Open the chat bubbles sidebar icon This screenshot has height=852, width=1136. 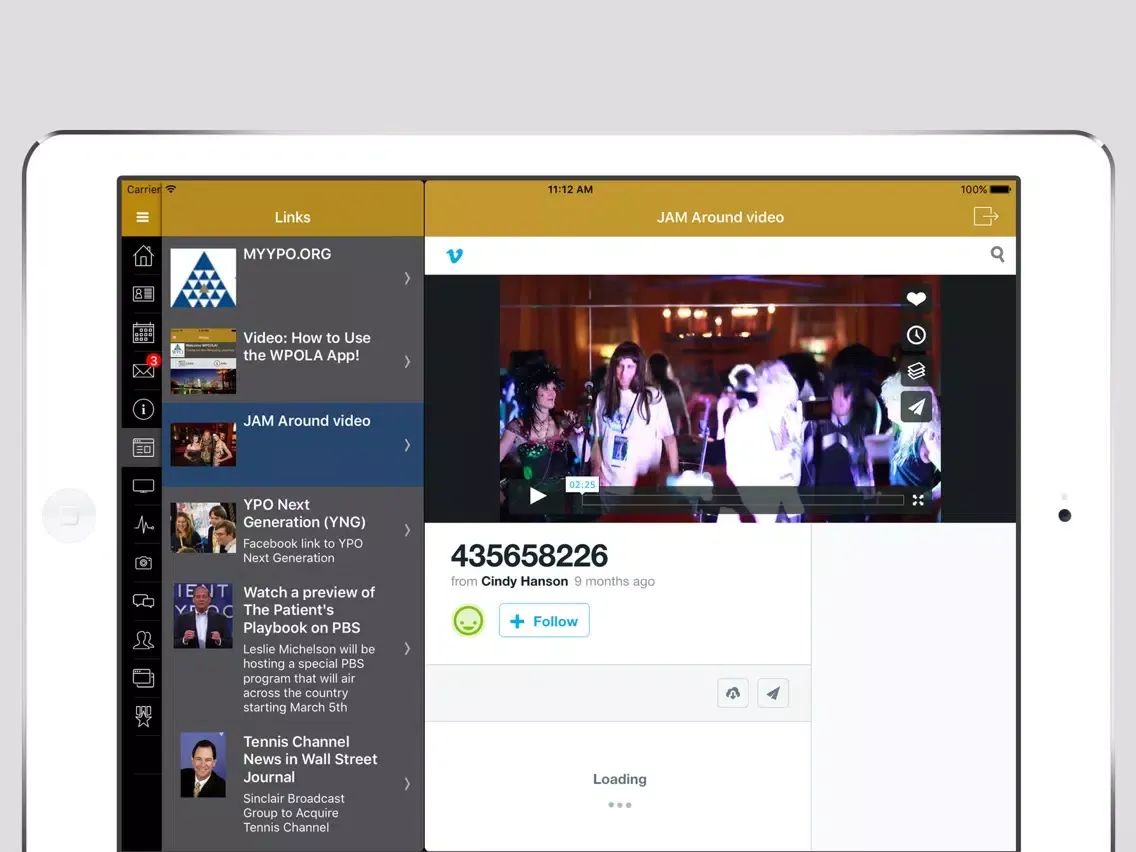(x=143, y=601)
